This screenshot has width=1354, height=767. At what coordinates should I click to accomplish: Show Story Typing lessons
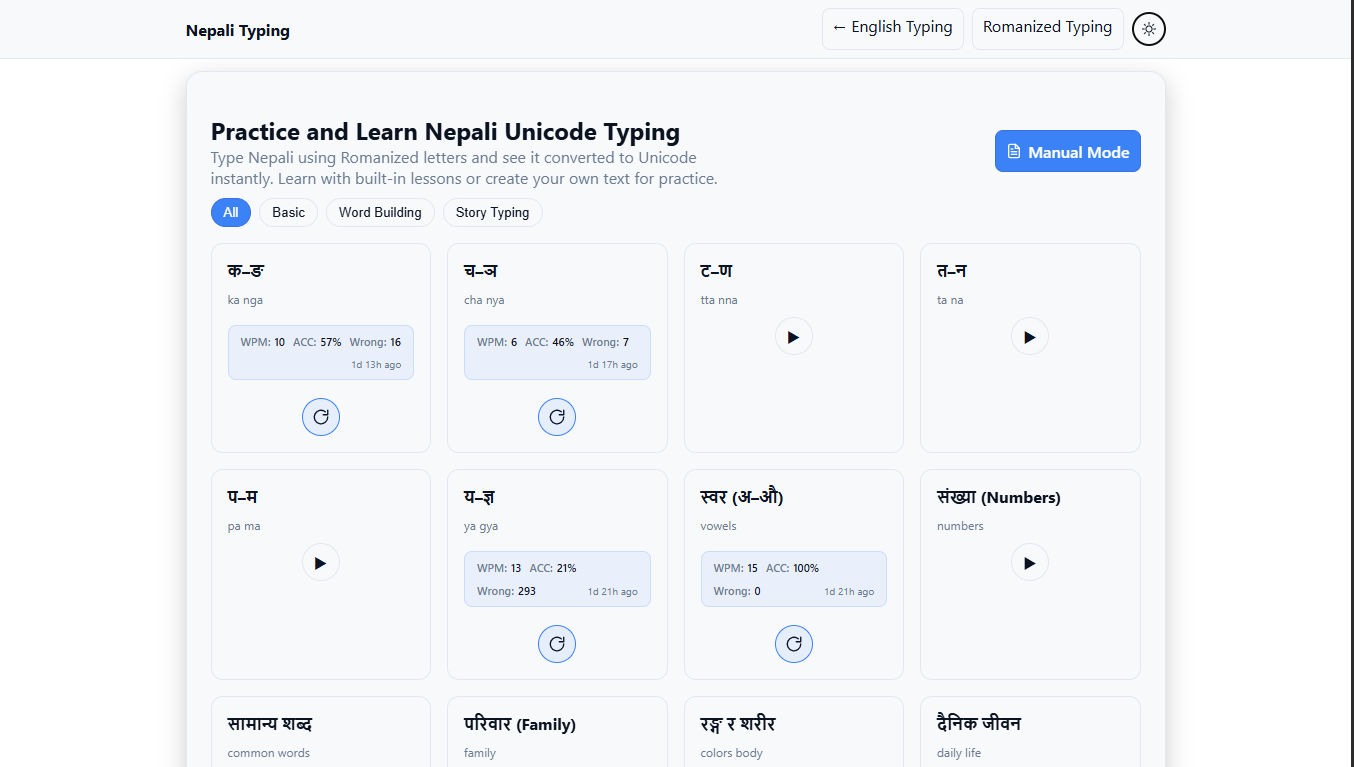(492, 212)
